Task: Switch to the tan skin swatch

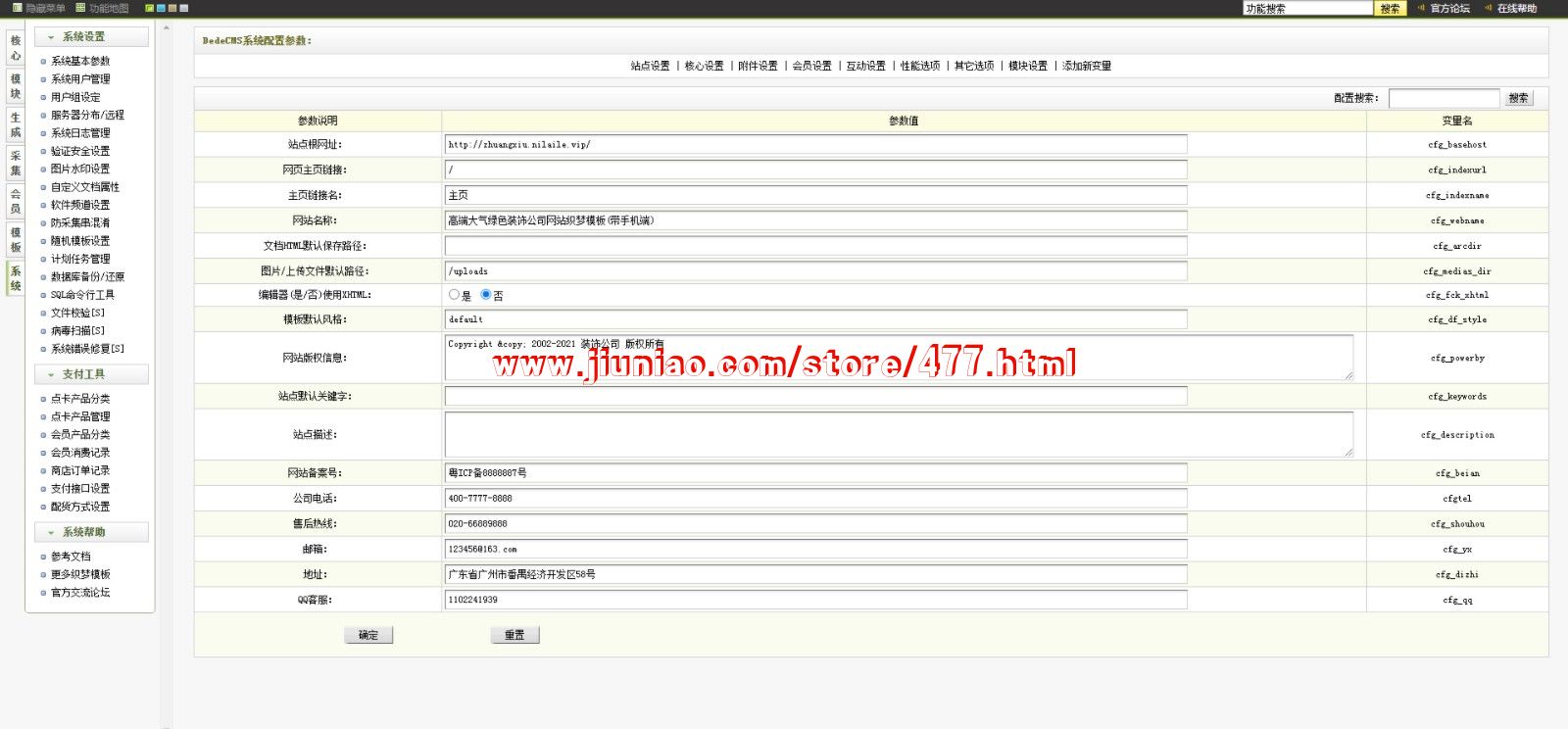Action: click(172, 8)
